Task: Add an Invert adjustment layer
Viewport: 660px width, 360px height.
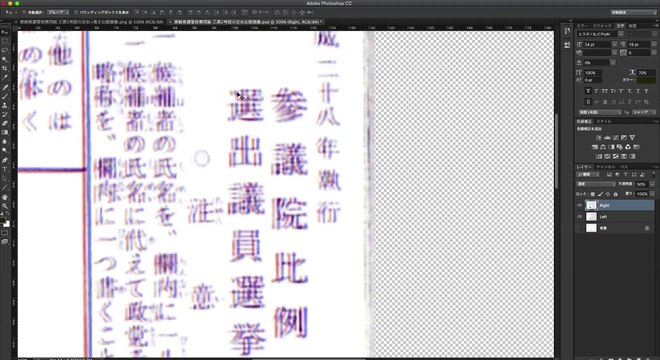Action: (599, 156)
